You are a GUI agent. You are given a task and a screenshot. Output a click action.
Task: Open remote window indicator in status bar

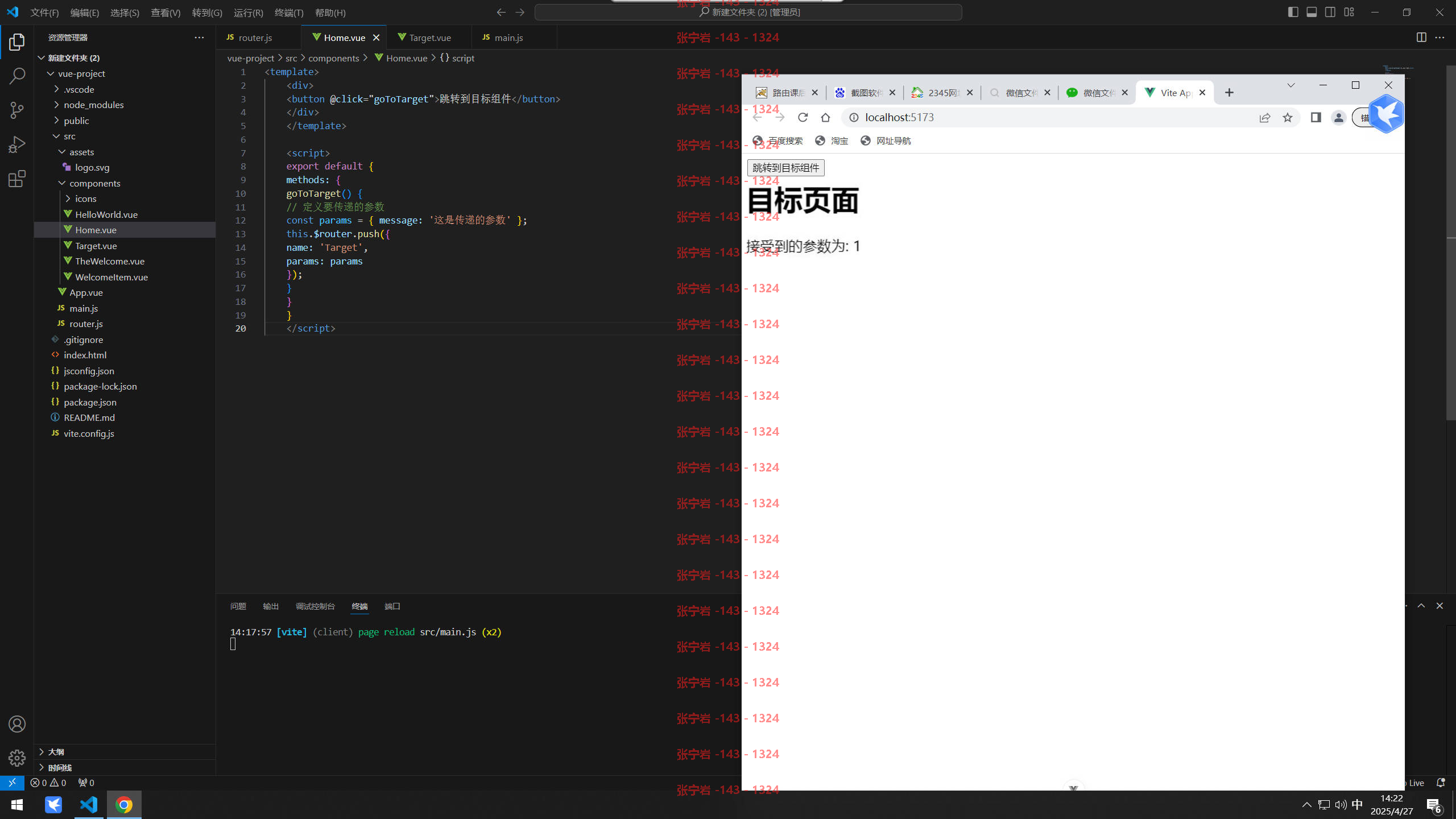12,783
